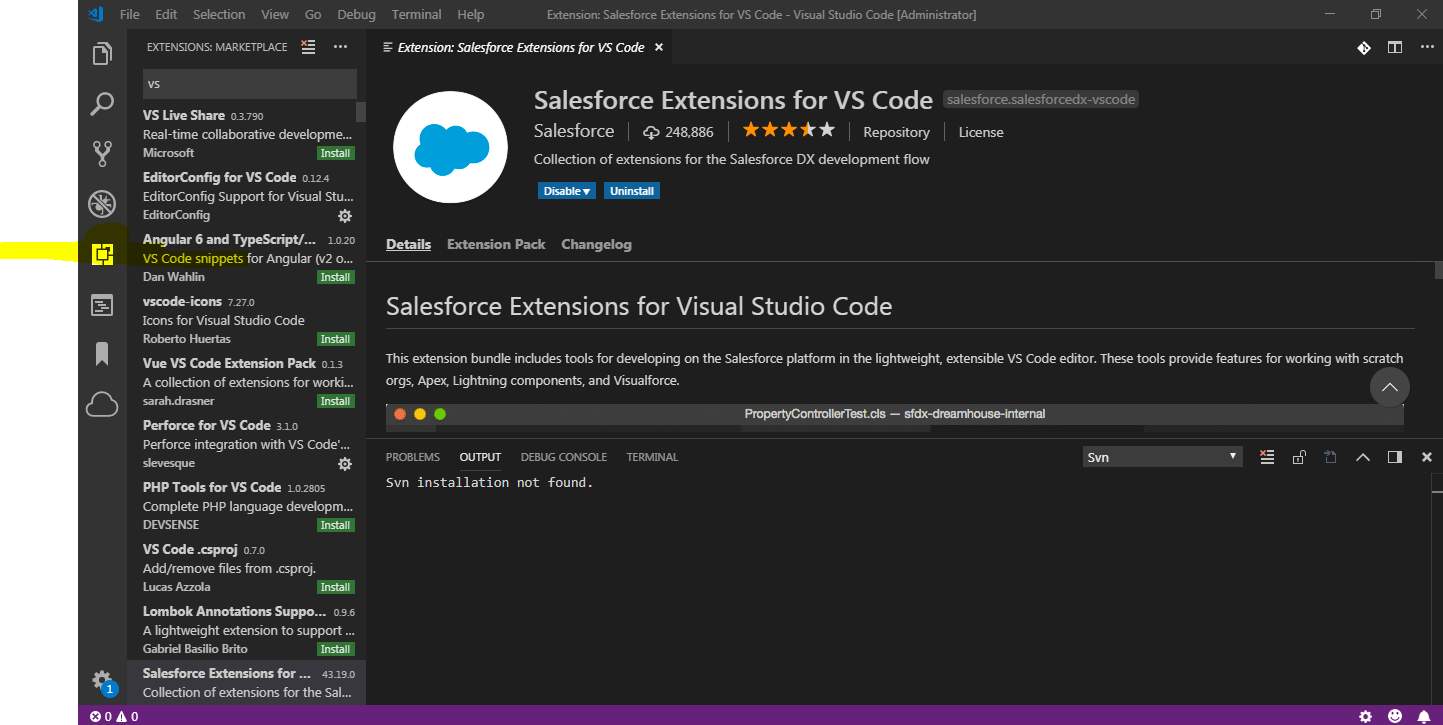Switch to the Changelog tab

click(596, 243)
